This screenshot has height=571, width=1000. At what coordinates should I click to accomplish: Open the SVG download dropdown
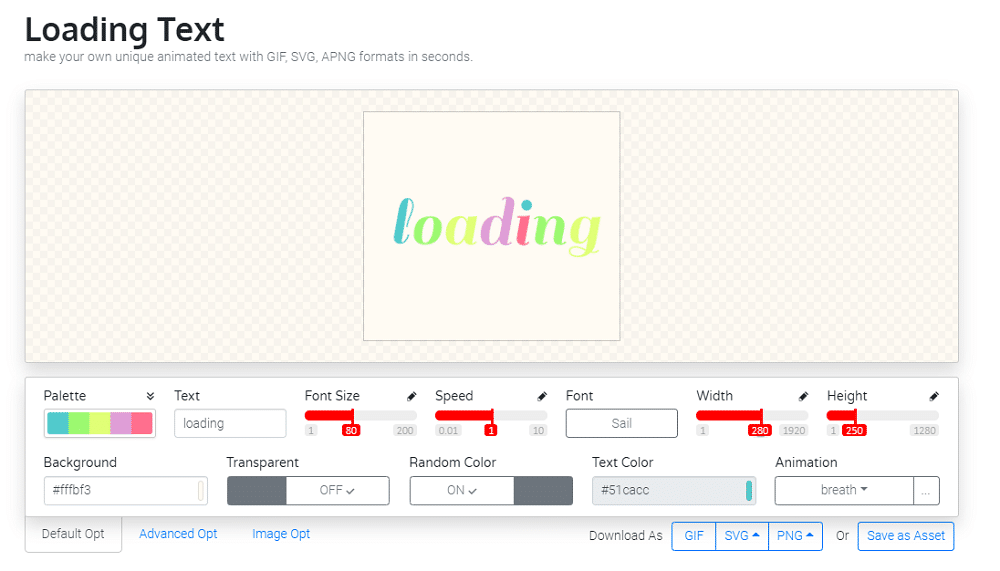pyautogui.click(x=742, y=536)
